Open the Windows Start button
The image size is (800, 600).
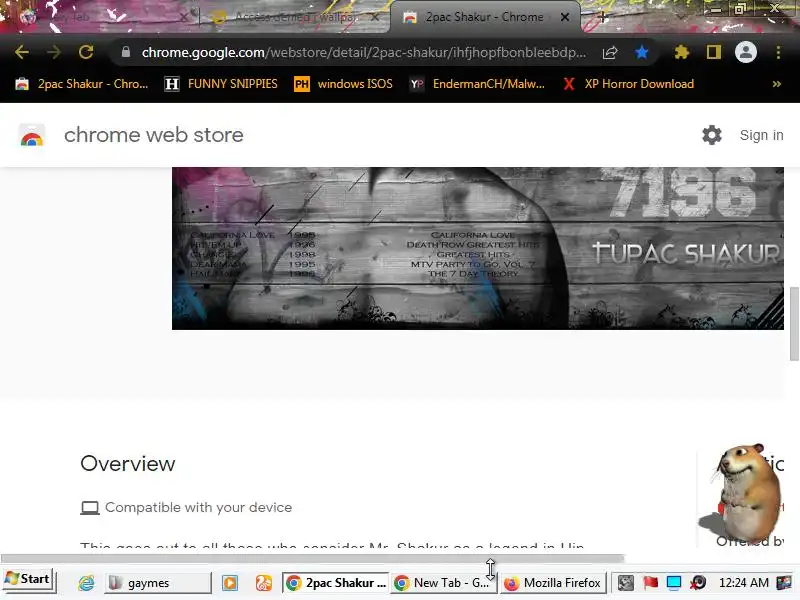[x=28, y=580]
